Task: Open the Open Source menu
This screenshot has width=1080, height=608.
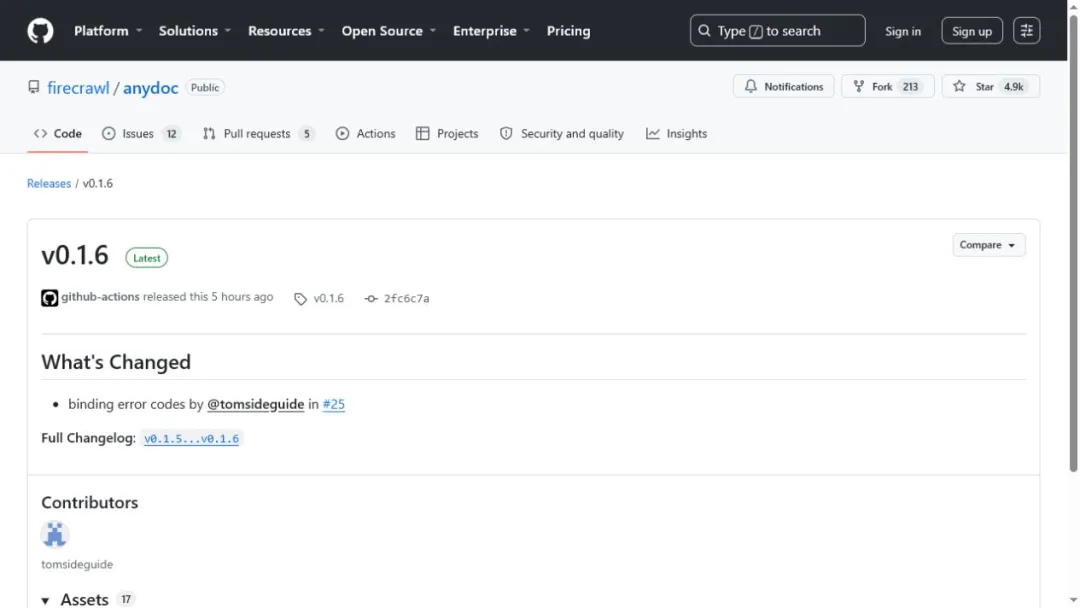Action: pyautogui.click(x=388, y=31)
